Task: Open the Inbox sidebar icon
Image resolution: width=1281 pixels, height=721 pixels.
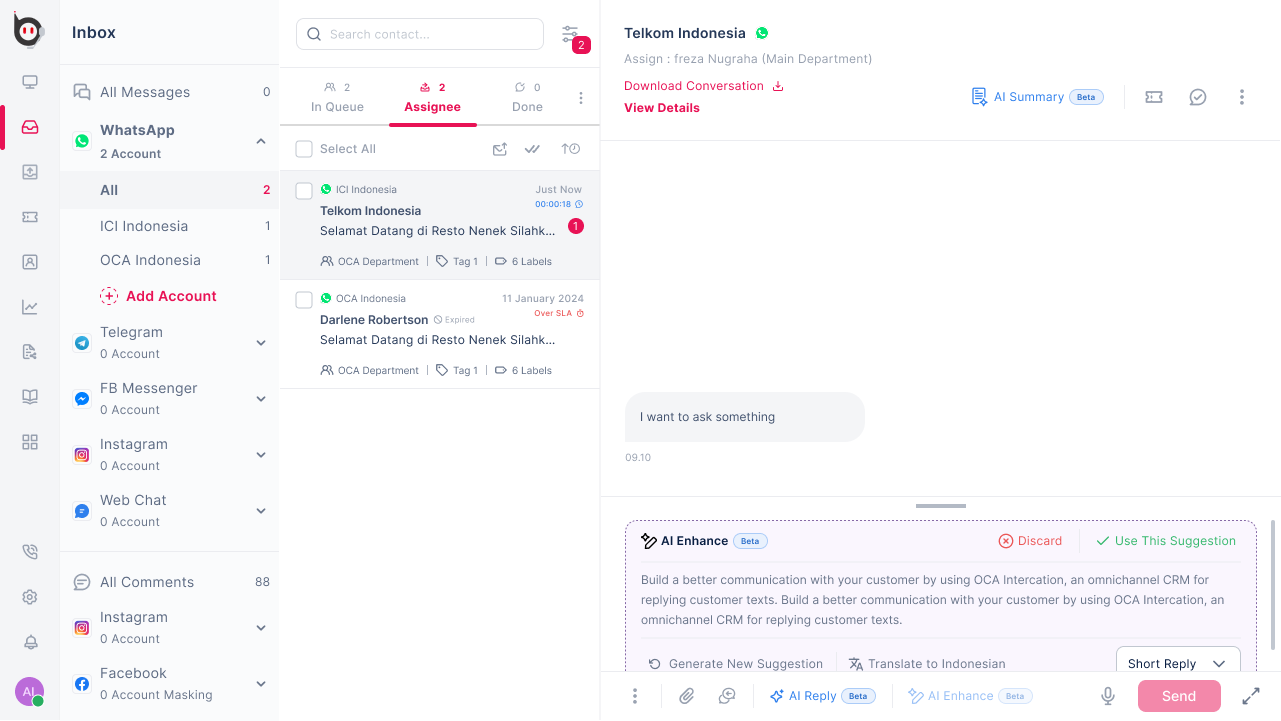Action: point(30,127)
